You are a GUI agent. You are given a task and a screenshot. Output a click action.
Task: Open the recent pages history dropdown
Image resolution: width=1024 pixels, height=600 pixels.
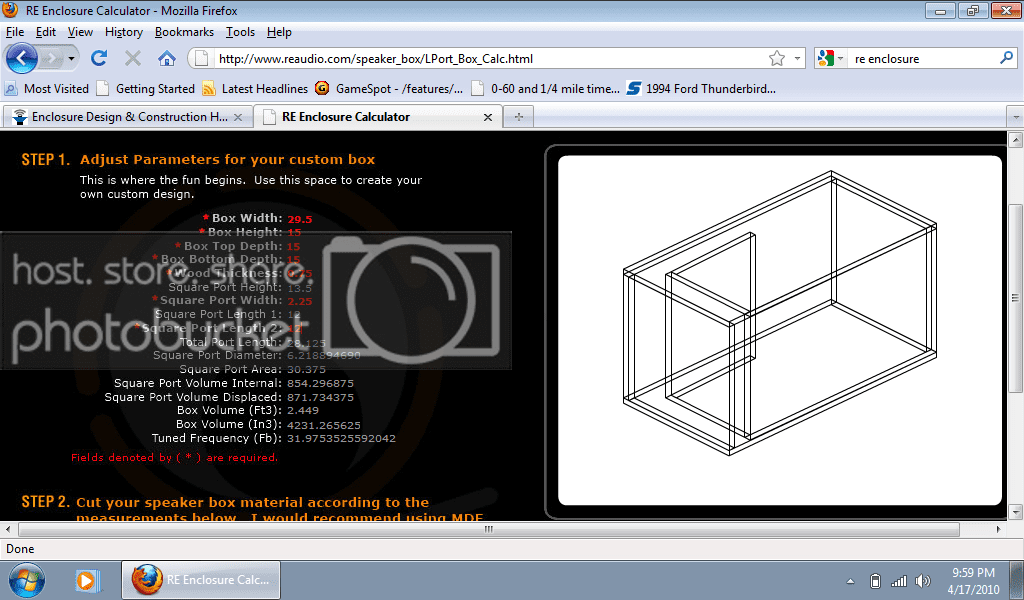[x=71, y=59]
